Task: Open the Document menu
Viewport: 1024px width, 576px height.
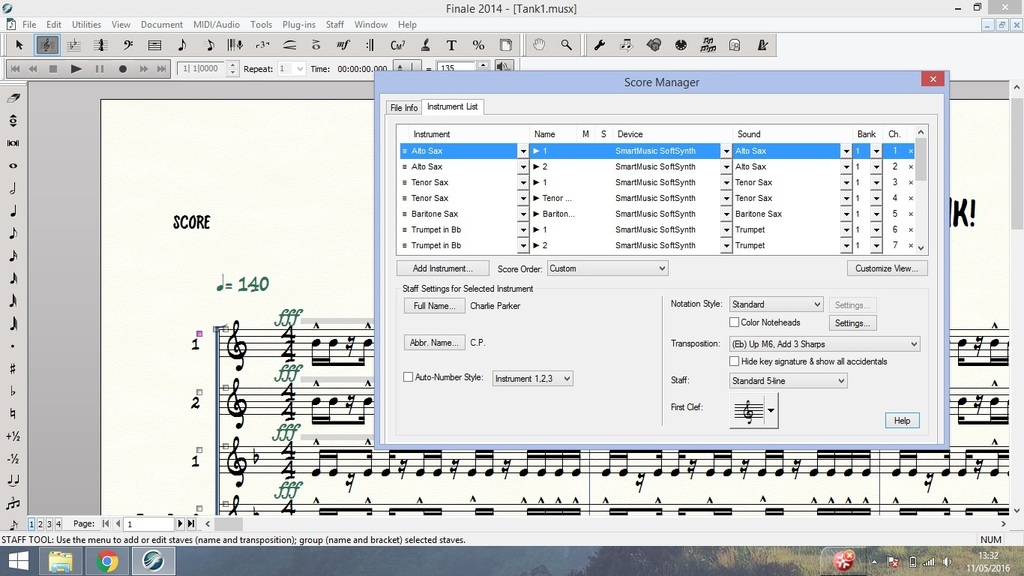Action: pyautogui.click(x=161, y=25)
